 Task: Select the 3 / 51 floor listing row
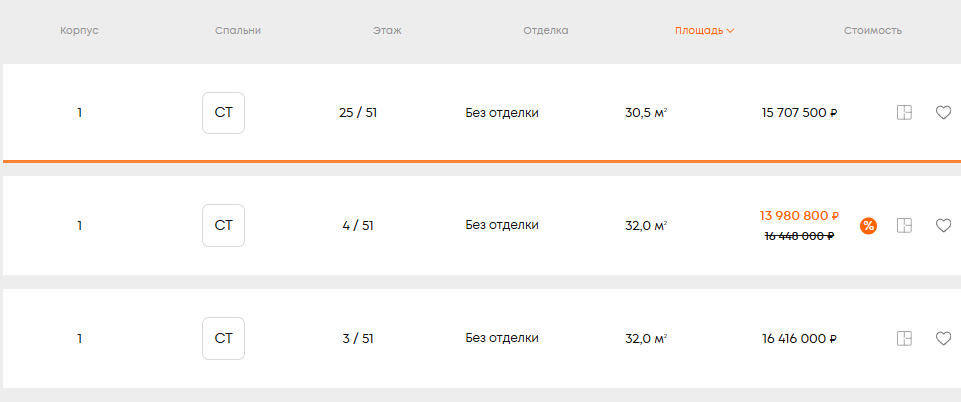[x=358, y=339]
